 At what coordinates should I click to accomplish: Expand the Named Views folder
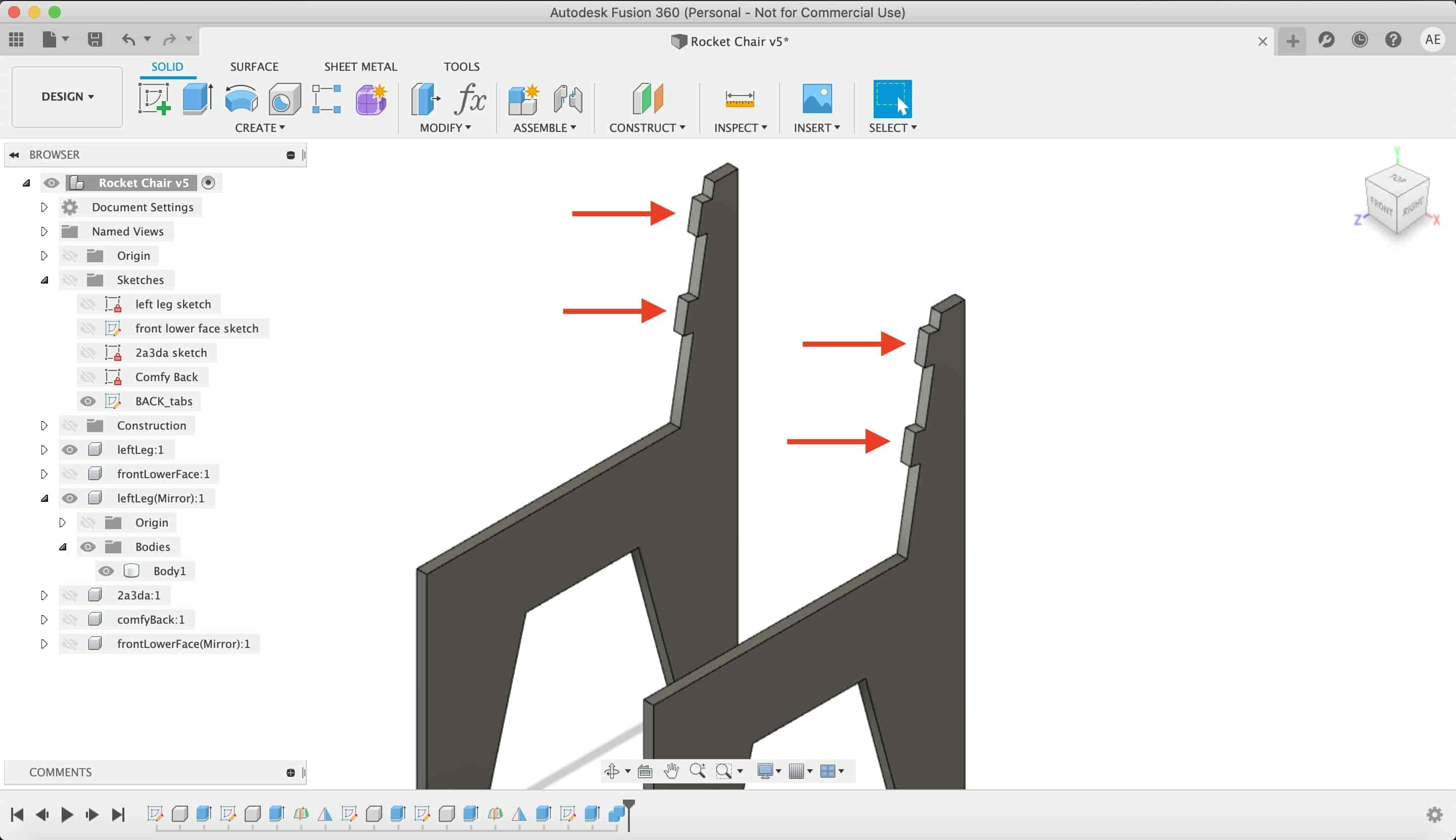pyautogui.click(x=44, y=231)
